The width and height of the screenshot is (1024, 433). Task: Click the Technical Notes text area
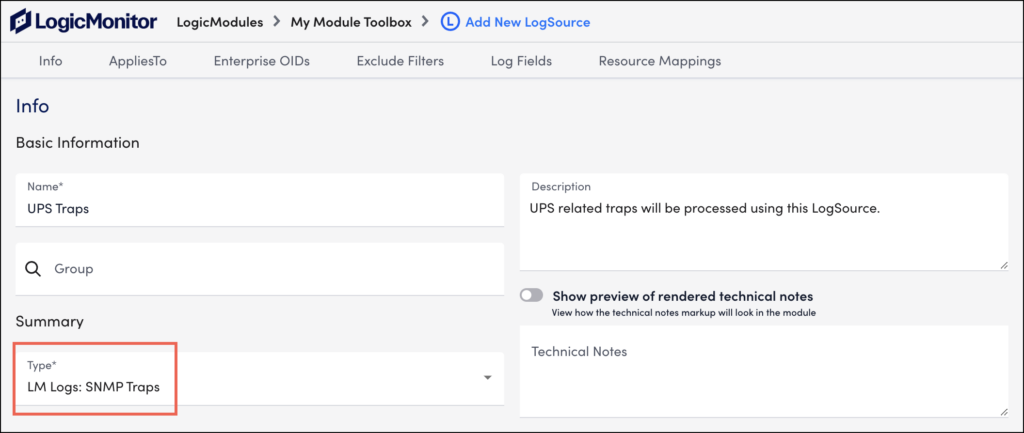pos(764,372)
